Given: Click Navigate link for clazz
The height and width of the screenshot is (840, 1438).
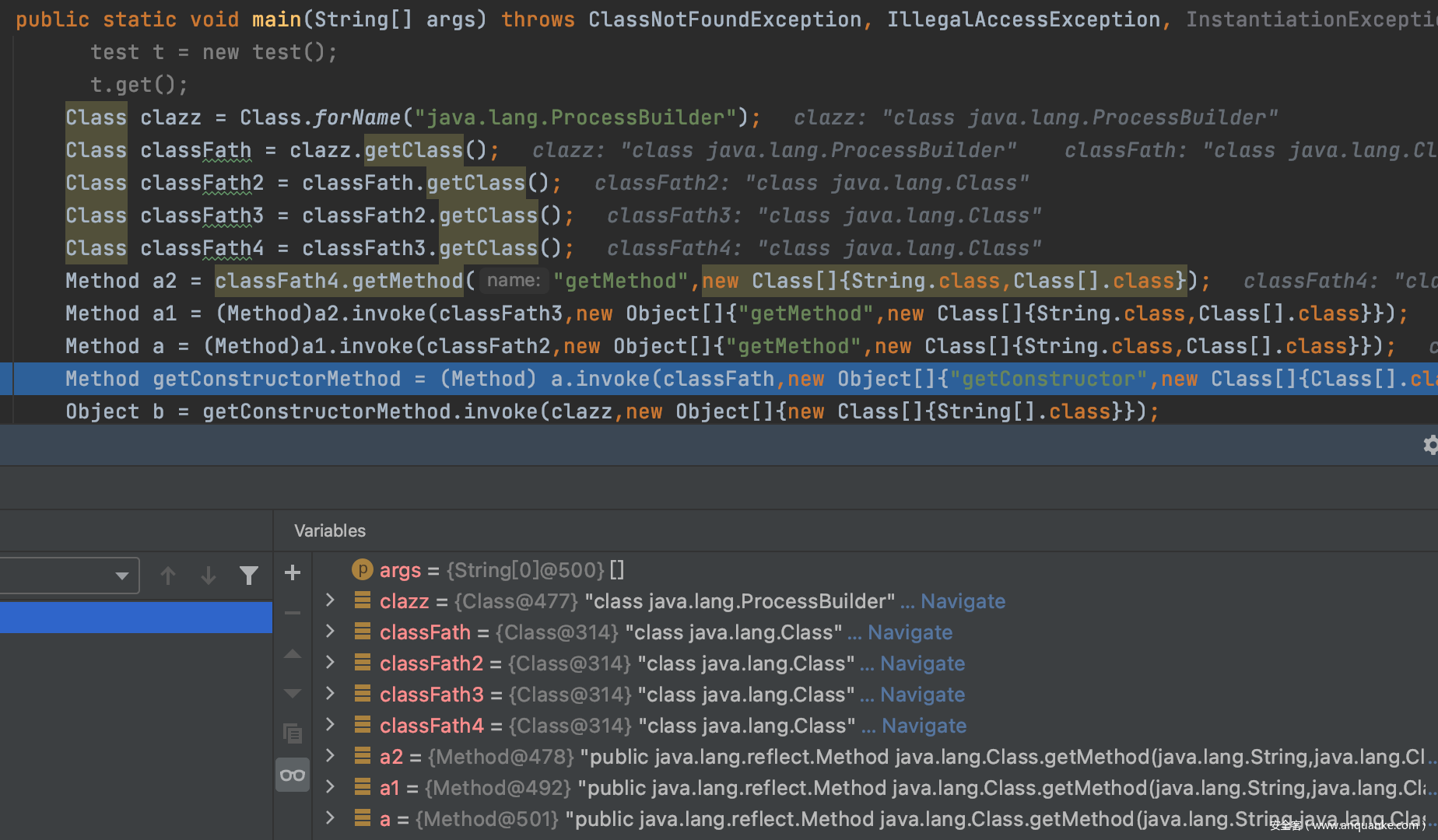Looking at the screenshot, I should click(963, 601).
